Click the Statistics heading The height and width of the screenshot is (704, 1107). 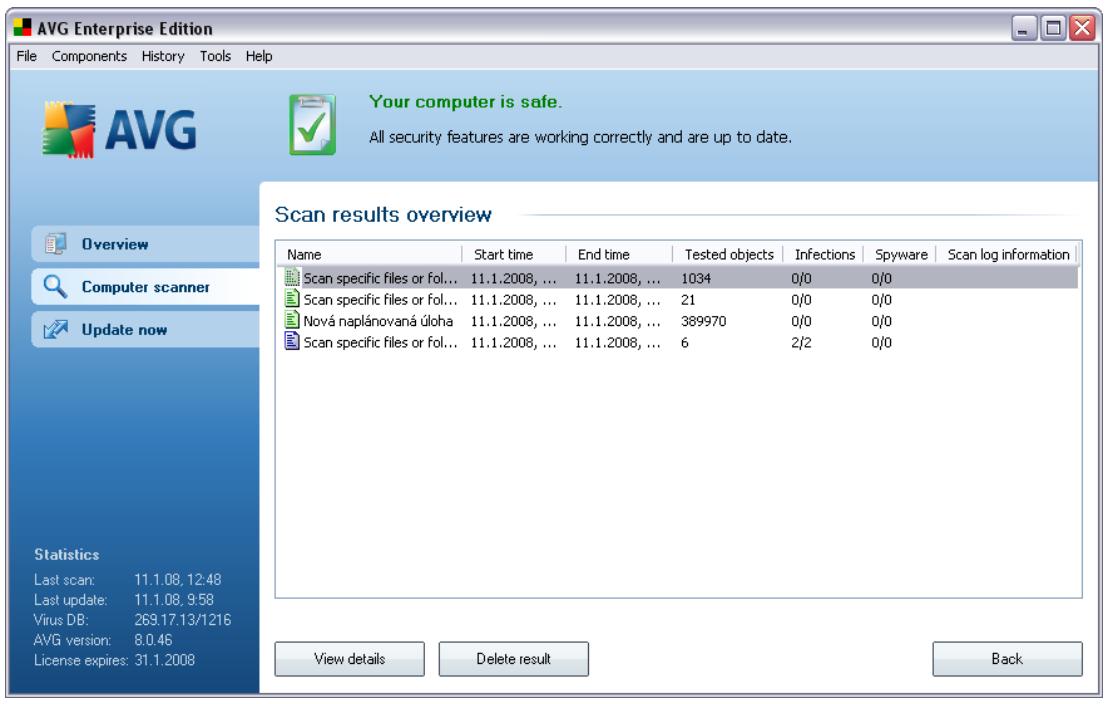point(66,554)
